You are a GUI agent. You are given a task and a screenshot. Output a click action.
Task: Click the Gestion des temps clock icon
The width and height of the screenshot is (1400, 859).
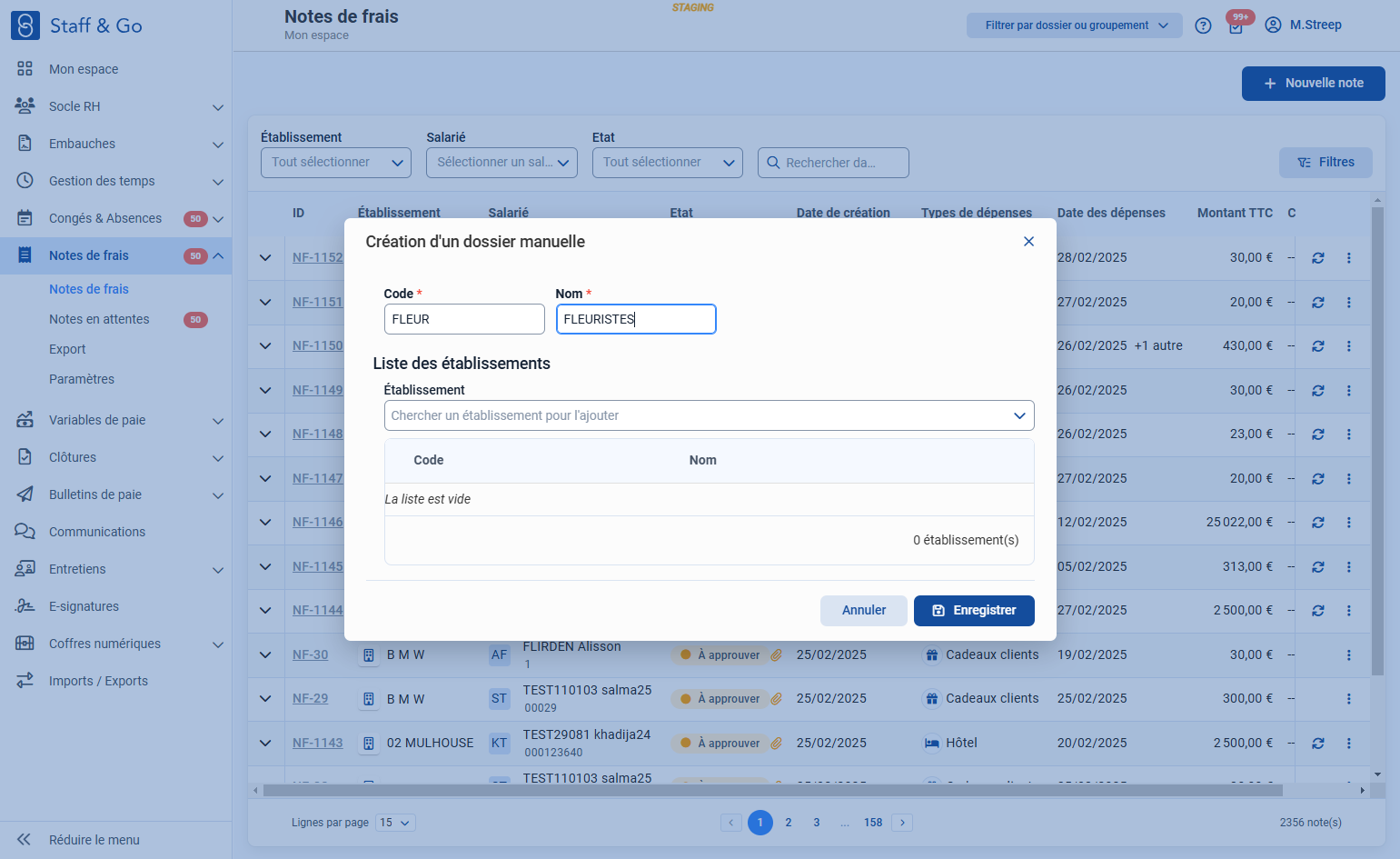(x=25, y=181)
